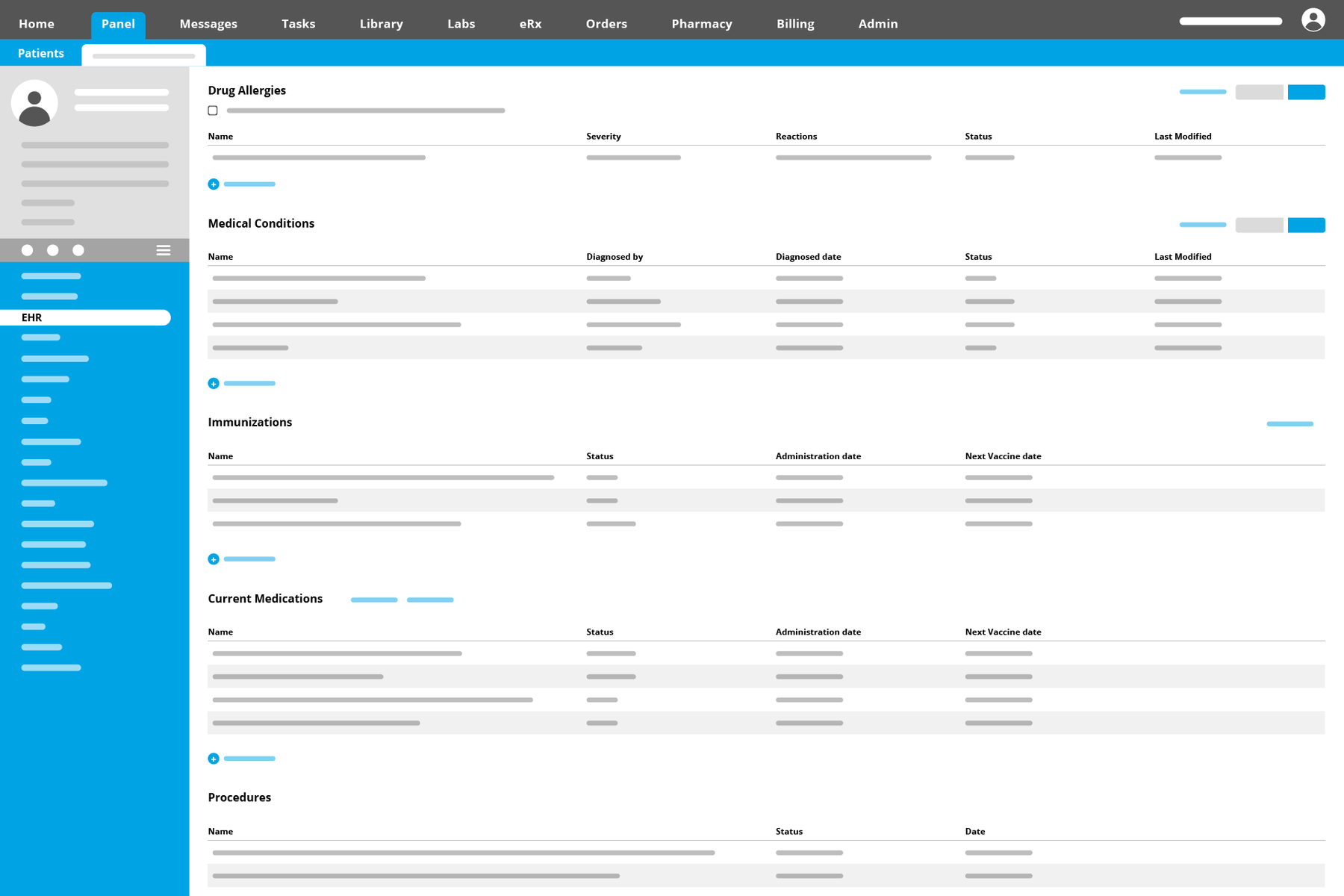This screenshot has width=1344, height=896.
Task: Open the hamburger menu in sidebar
Action: 163,250
